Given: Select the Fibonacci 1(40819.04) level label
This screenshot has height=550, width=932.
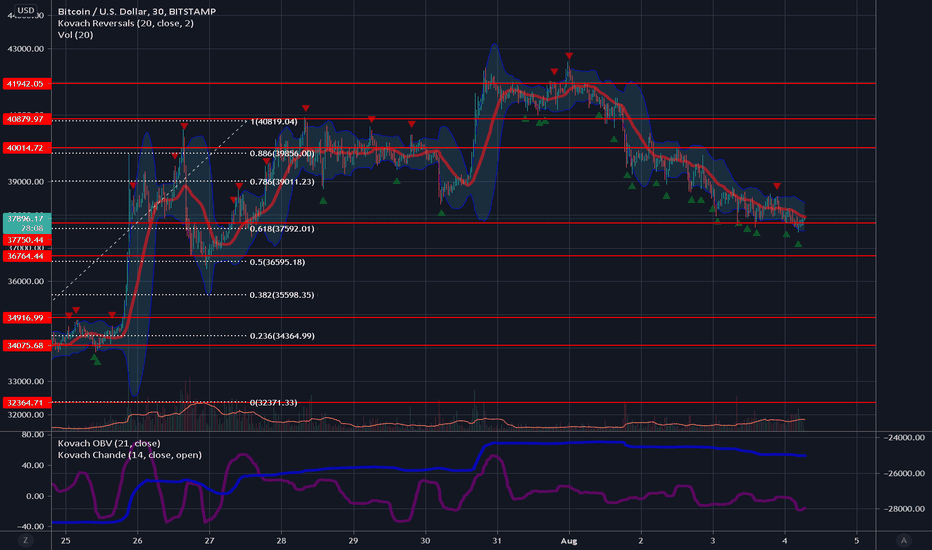Looking at the screenshot, I should tap(274, 121).
